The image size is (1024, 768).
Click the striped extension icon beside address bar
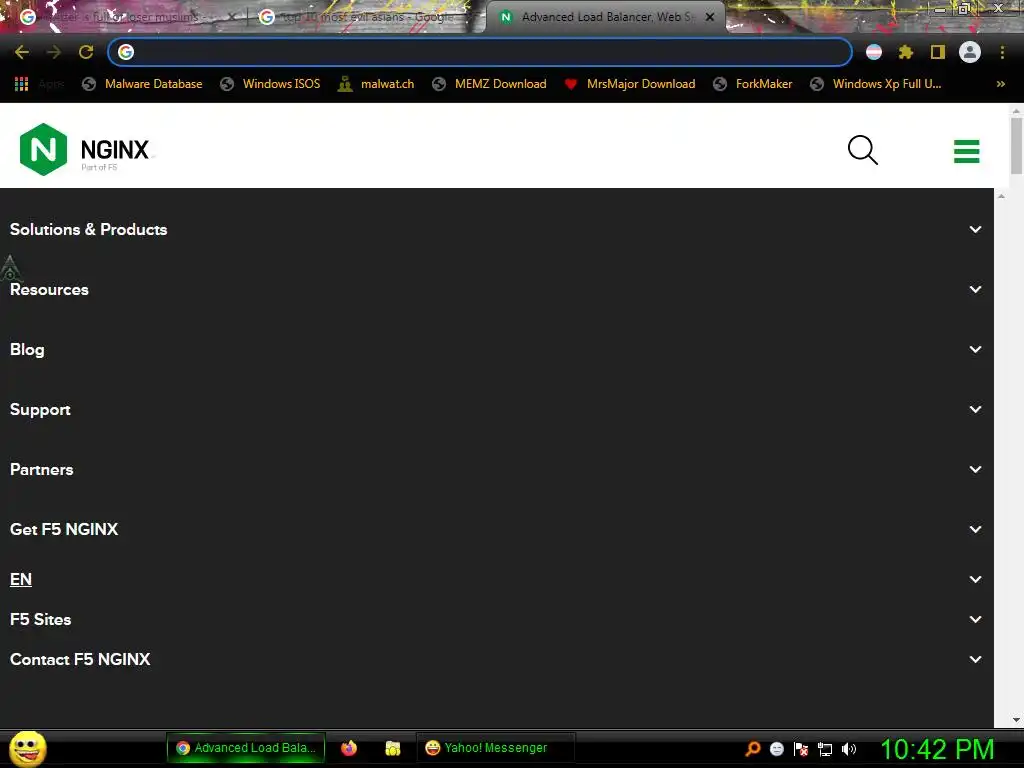coord(874,52)
